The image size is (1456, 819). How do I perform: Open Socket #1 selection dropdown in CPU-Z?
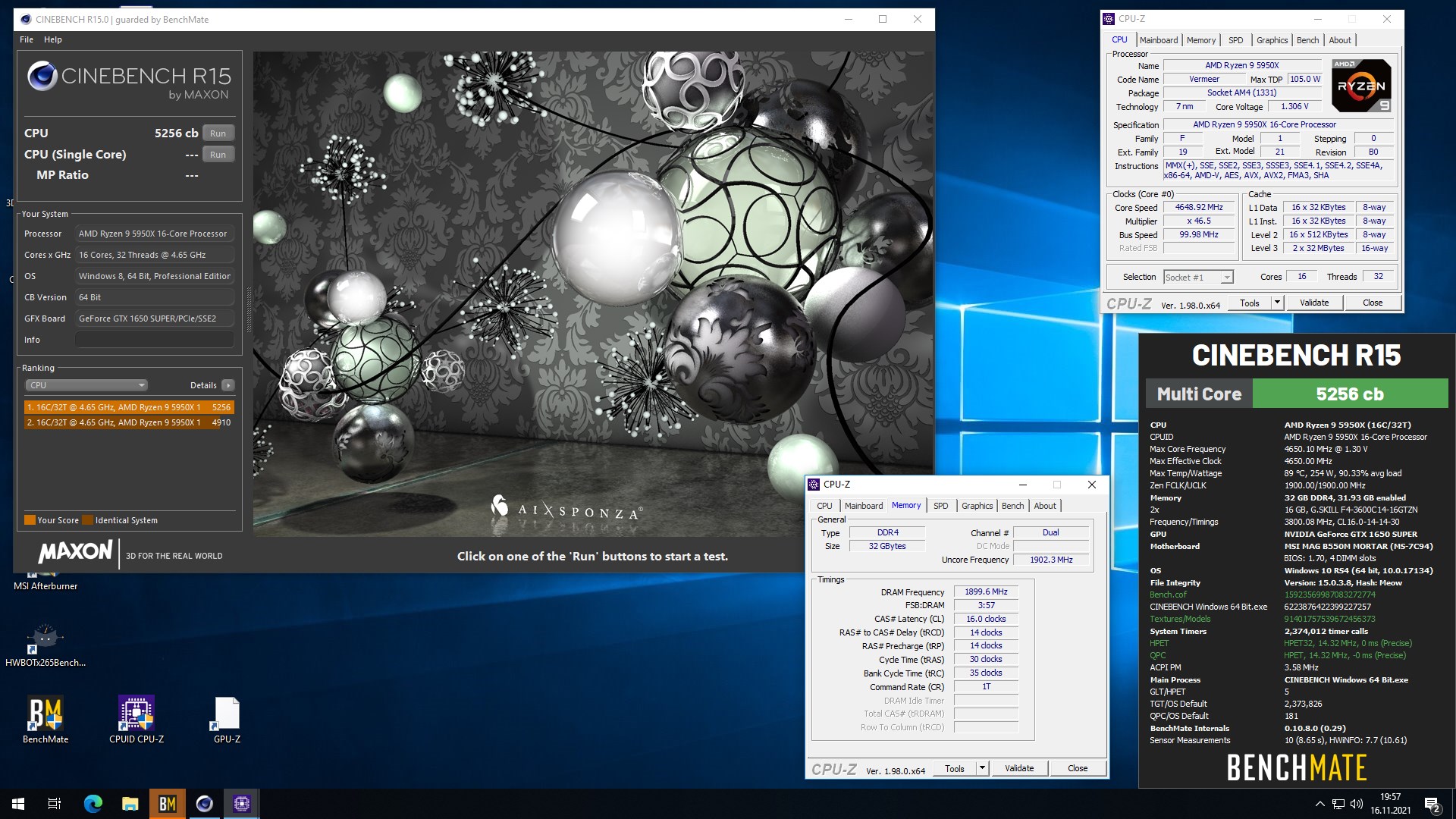click(x=1198, y=278)
